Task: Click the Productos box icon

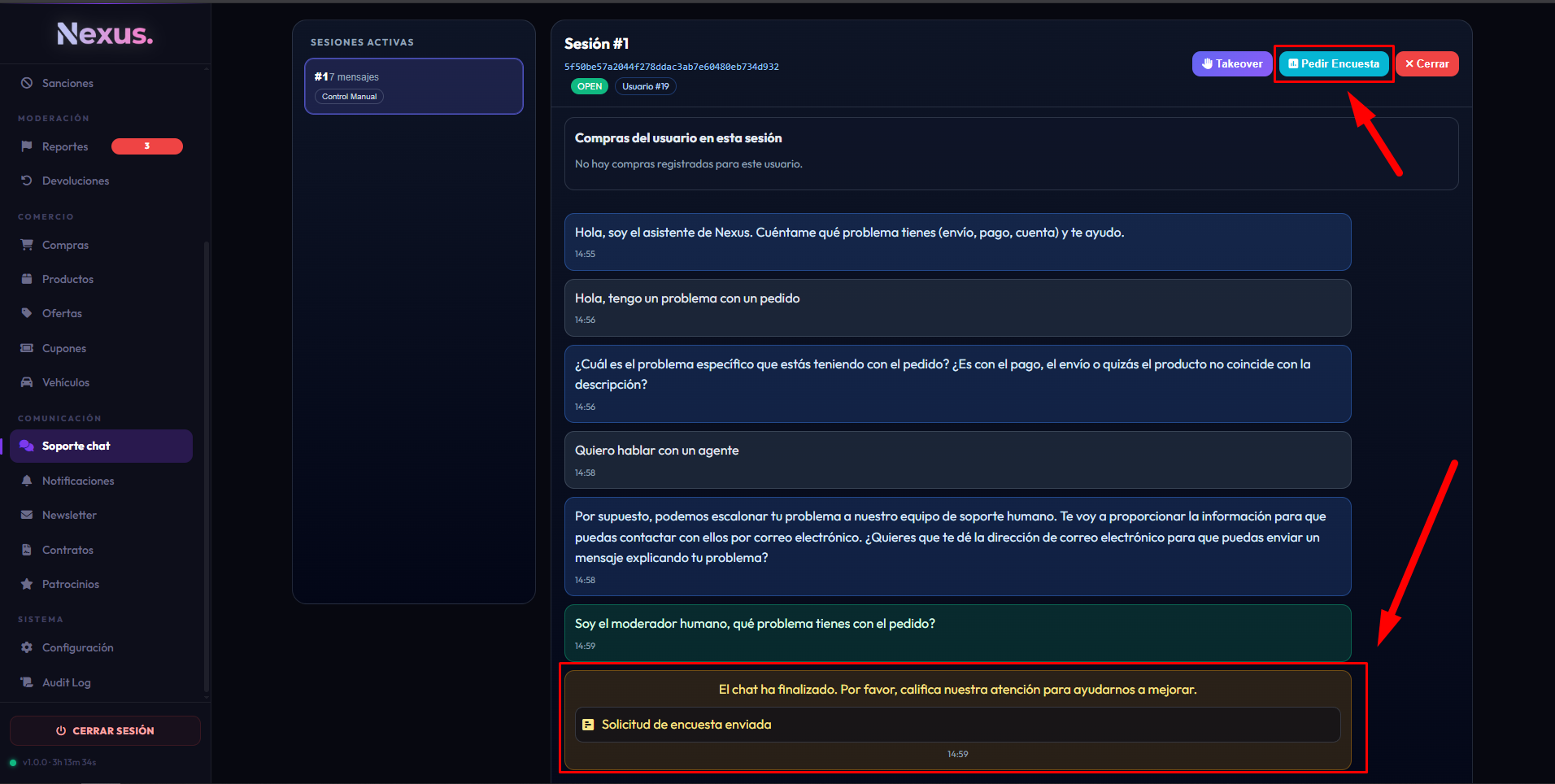Action: coord(27,279)
